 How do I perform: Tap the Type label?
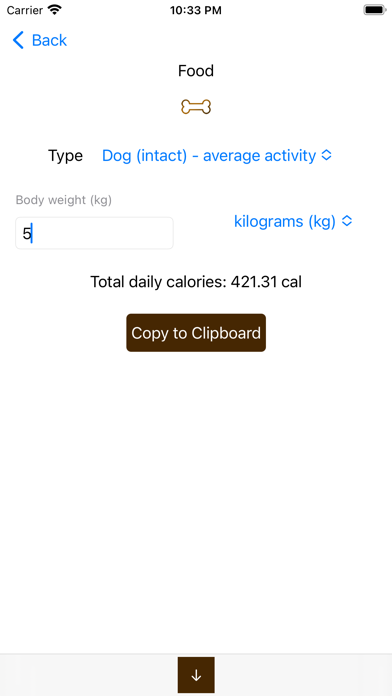coord(65,155)
